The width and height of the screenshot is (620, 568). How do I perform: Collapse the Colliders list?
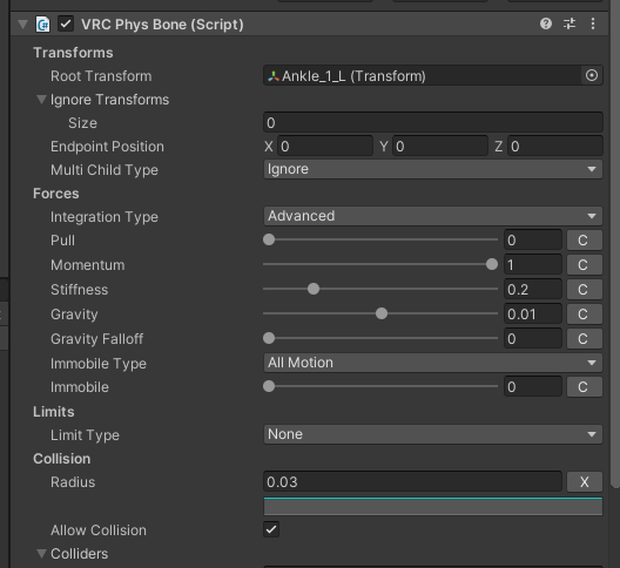[x=41, y=553]
